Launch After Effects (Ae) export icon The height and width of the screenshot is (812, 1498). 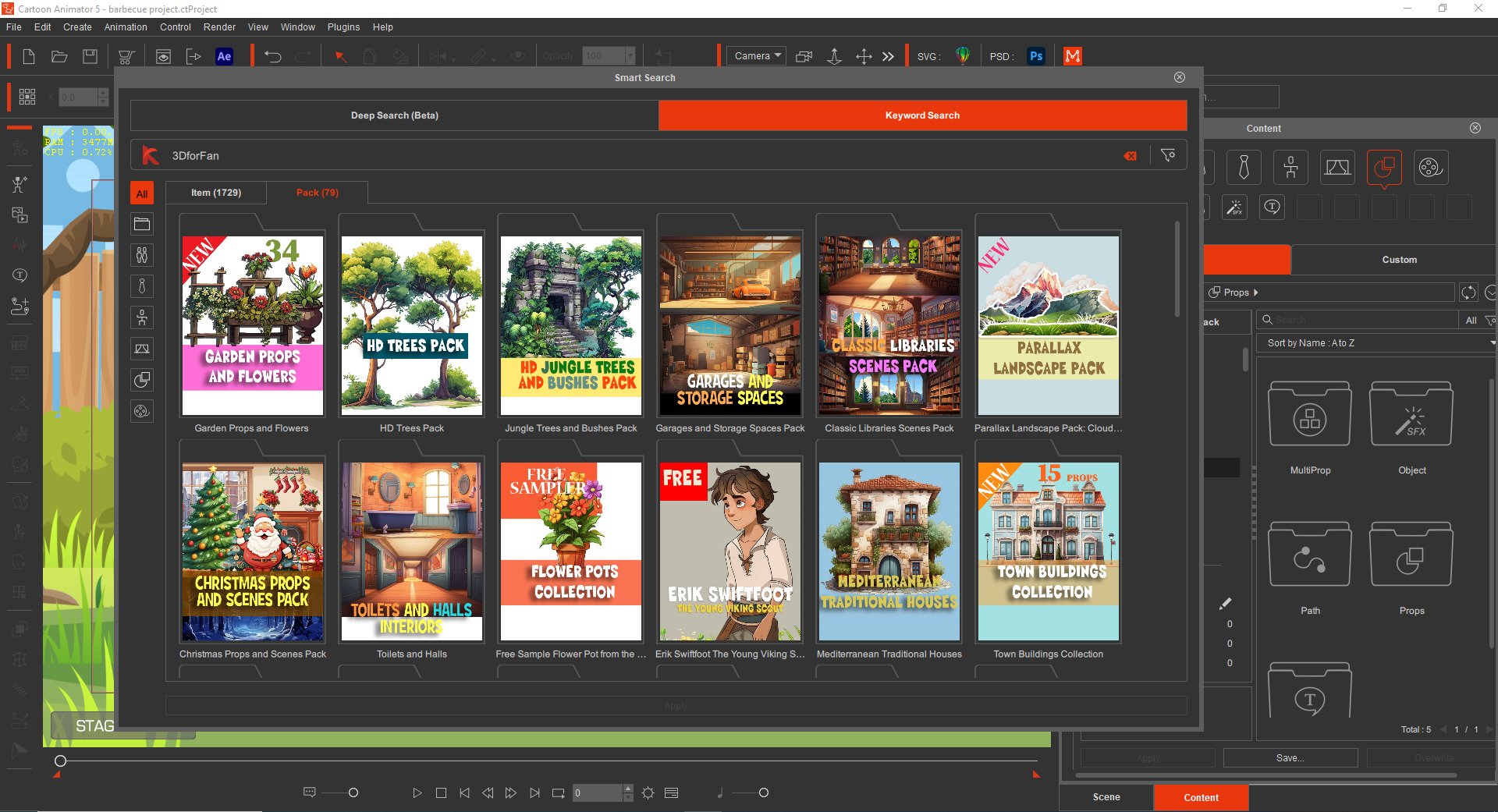[224, 56]
